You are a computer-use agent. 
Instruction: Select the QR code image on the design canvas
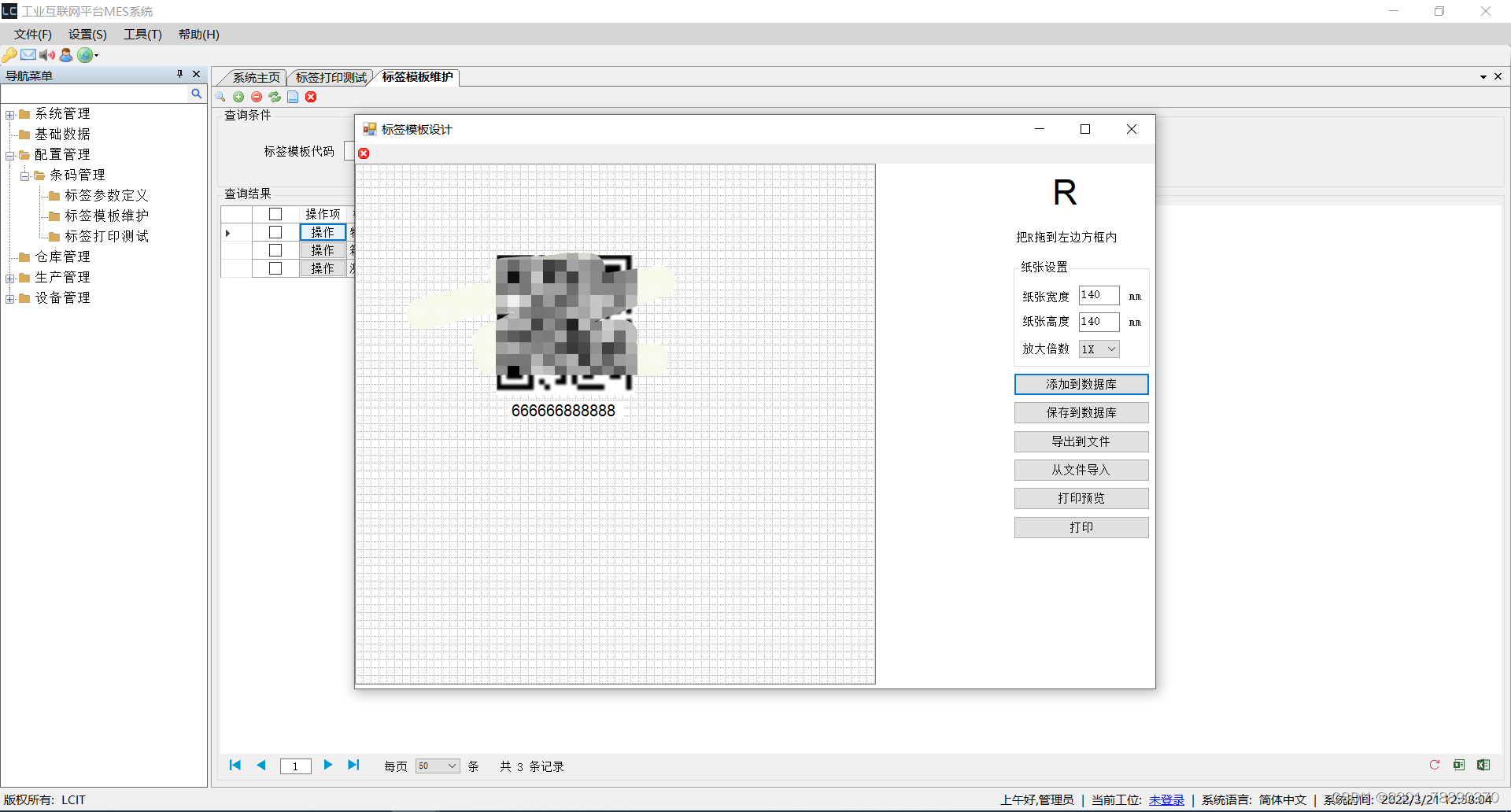(564, 323)
